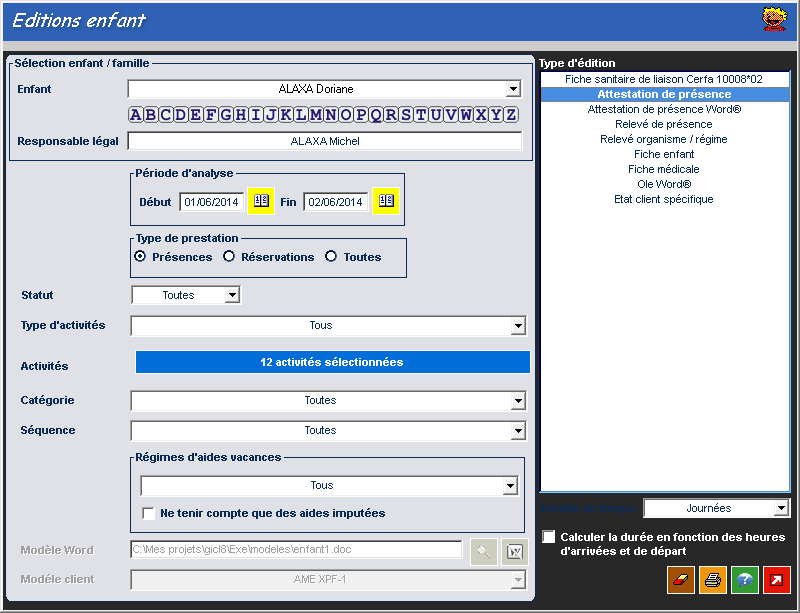
Task: Click the letter A filter button
Action: [137, 114]
